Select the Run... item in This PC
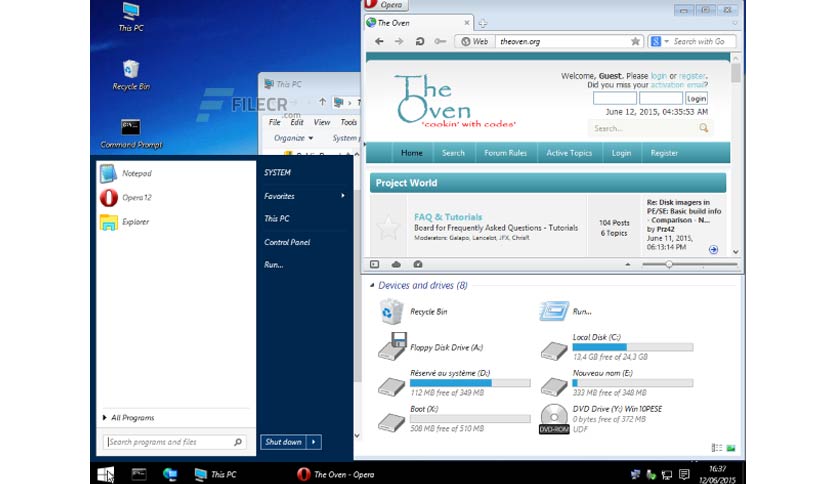Screen dimensions: 836x484 [565, 311]
